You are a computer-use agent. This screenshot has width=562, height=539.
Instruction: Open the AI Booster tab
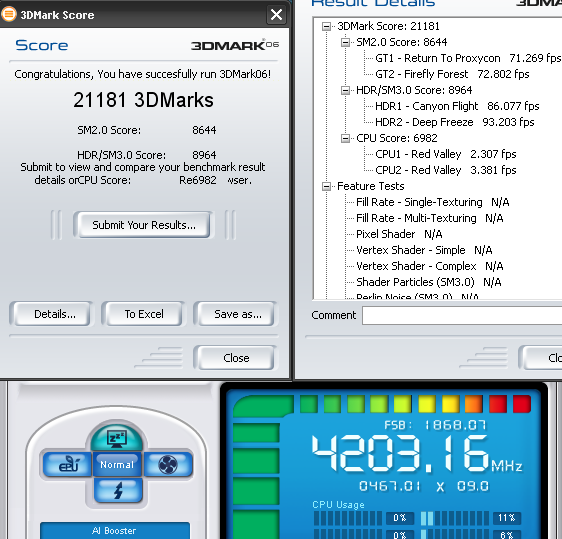pos(115,530)
